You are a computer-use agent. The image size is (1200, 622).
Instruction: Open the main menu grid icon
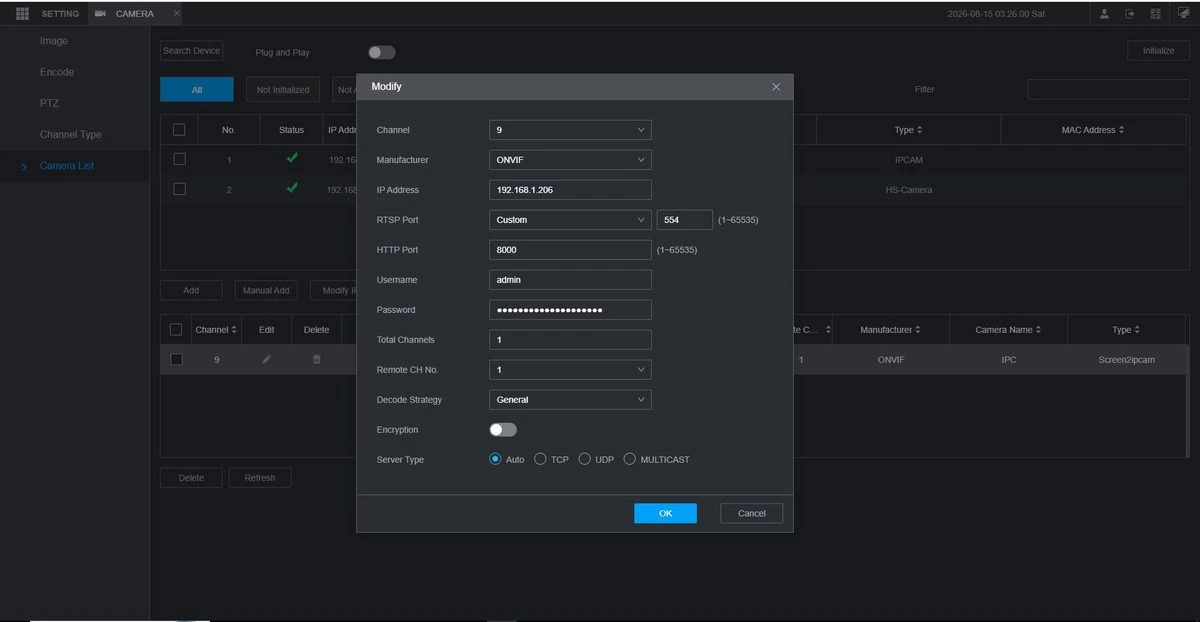pos(22,13)
